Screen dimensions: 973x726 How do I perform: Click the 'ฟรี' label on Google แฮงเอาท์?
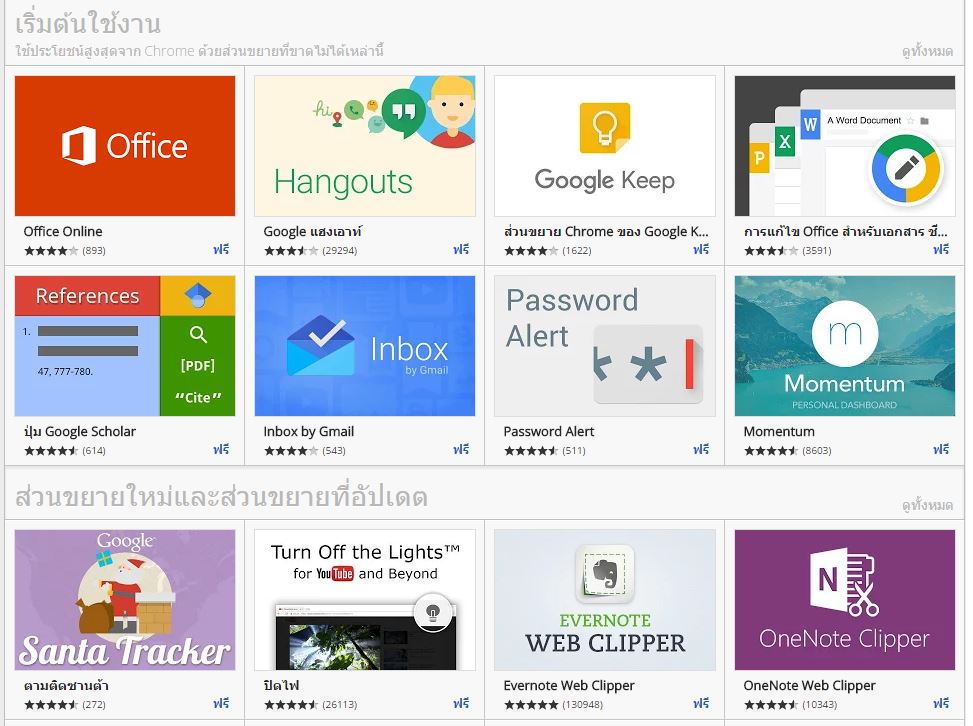pos(461,249)
